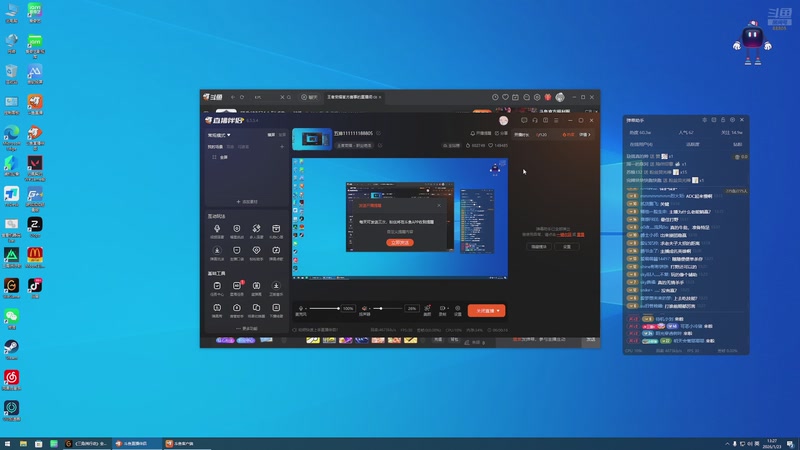The height and width of the screenshot is (450, 800).
Task: Open the heart follows icon in Douyu browser
Action: pyautogui.click(x=505, y=97)
